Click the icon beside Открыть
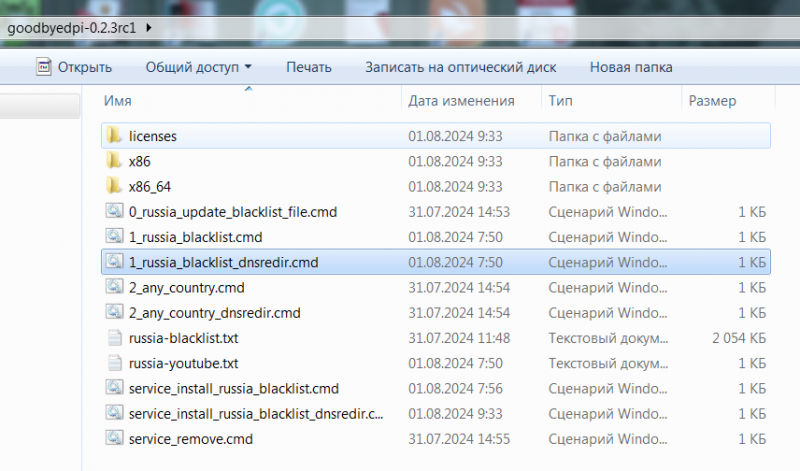The height and width of the screenshot is (471, 800). point(43,67)
